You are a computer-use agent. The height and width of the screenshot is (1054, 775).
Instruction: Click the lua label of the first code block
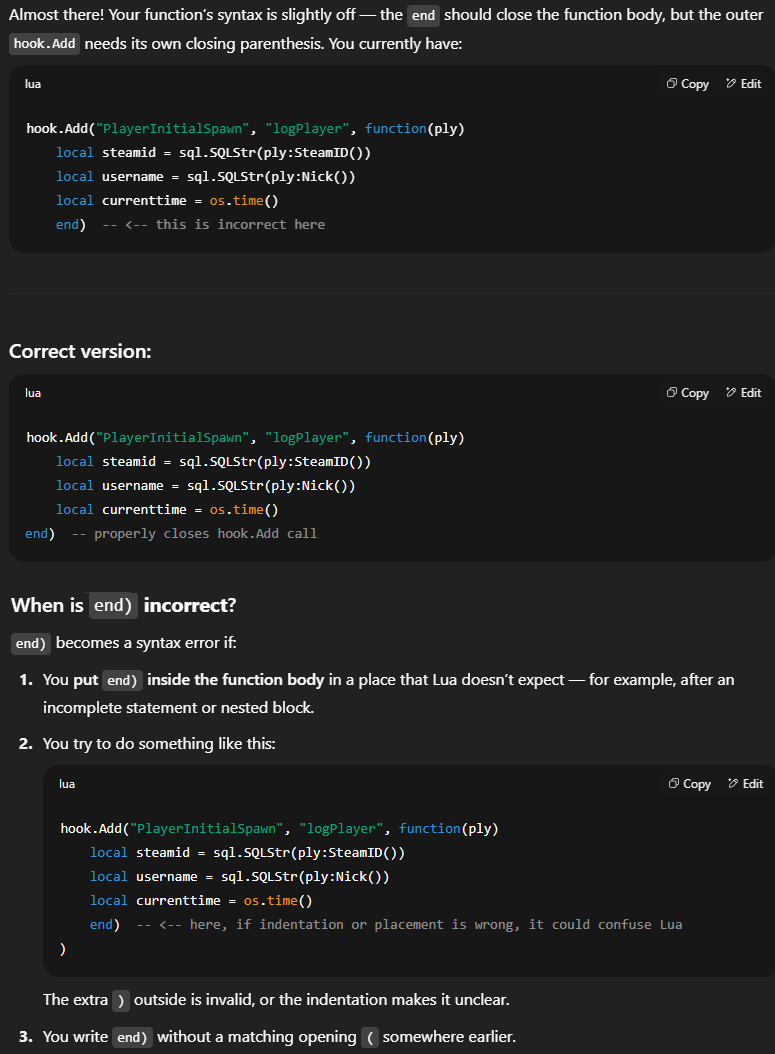(33, 84)
